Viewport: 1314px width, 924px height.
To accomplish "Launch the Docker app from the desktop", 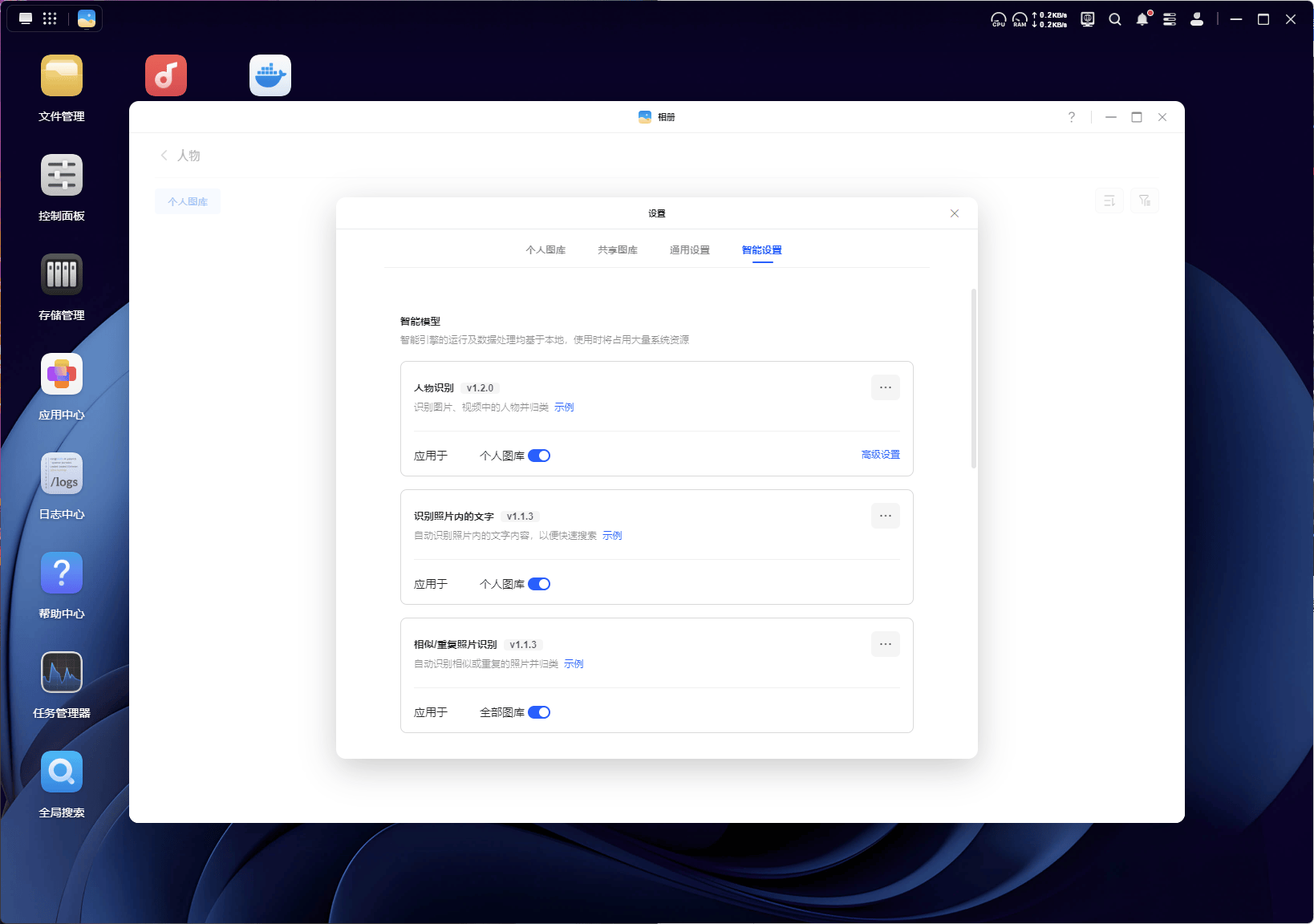I will [x=270, y=75].
